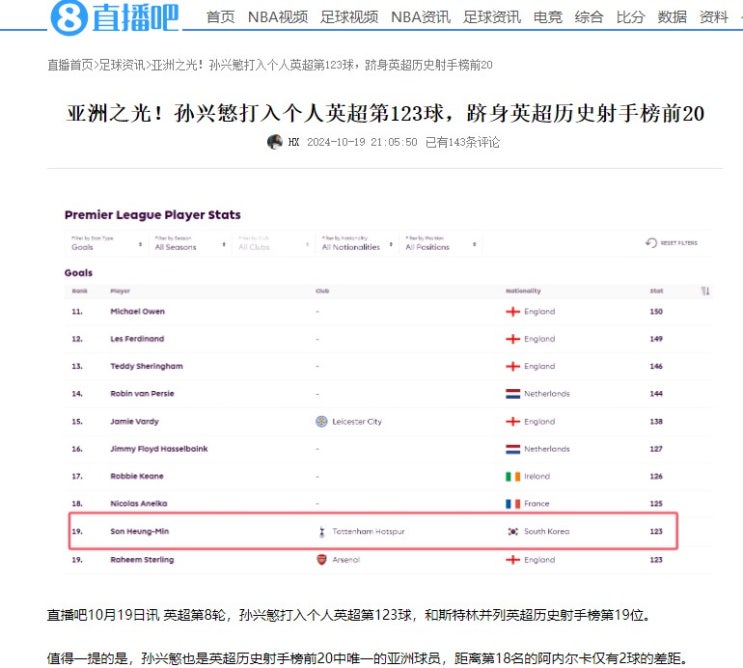Open the 综合 nav item
This screenshot has height=668, width=743.
tap(589, 17)
